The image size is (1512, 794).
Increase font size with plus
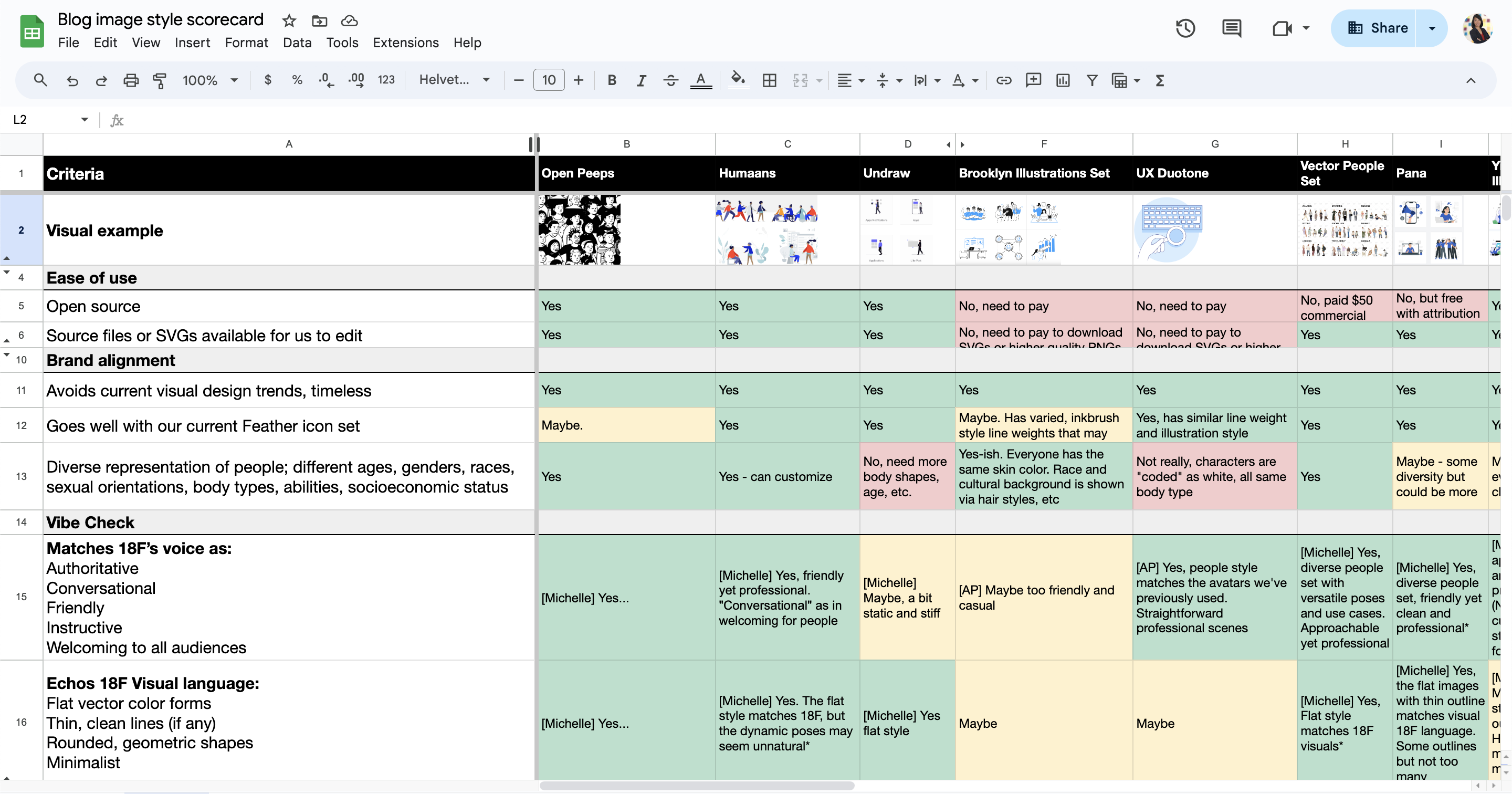click(578, 80)
